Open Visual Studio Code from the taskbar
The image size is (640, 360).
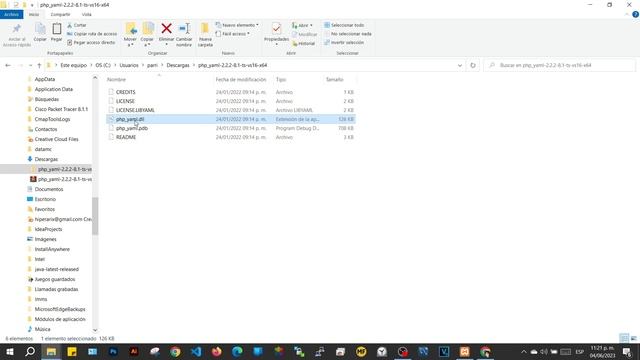coord(196,352)
